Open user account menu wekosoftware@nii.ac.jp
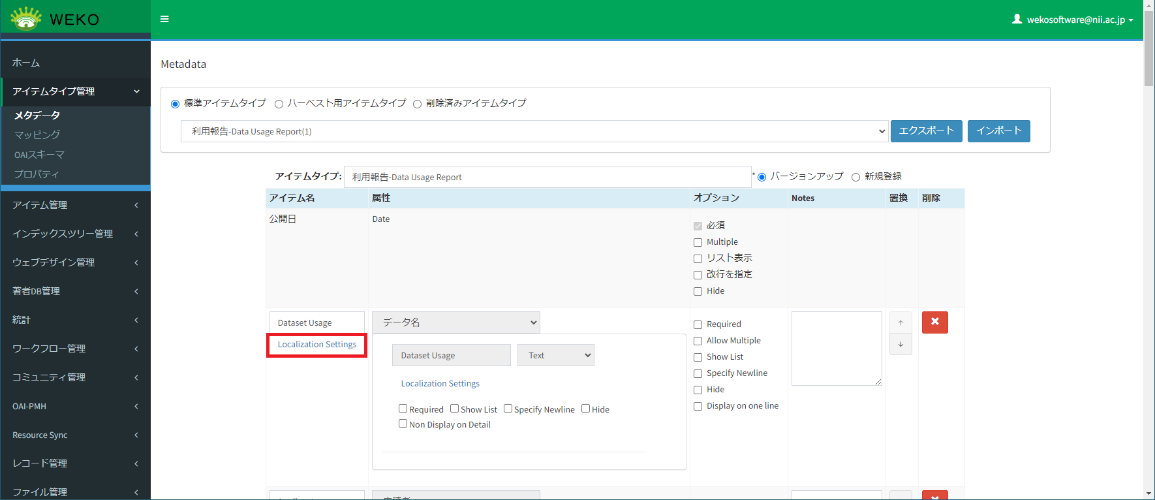The height and width of the screenshot is (500, 1155). tap(1073, 19)
